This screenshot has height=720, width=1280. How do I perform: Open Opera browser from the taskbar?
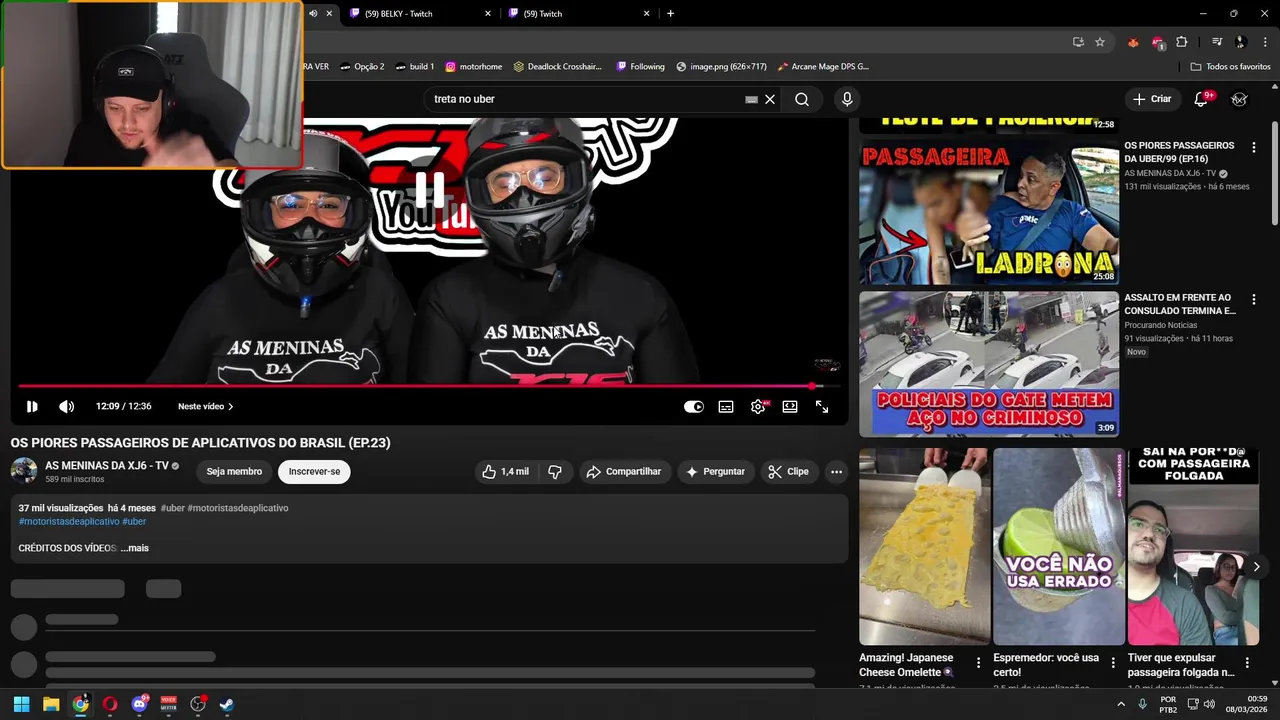click(110, 704)
